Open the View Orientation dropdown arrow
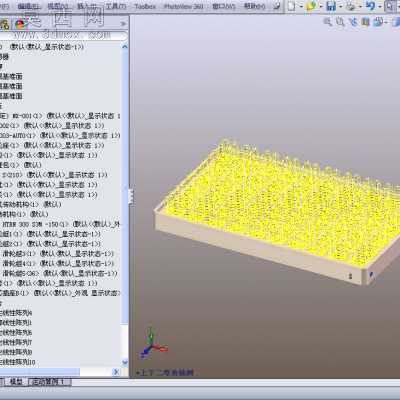Viewport: 400px width, 400px height. (x=386, y=23)
